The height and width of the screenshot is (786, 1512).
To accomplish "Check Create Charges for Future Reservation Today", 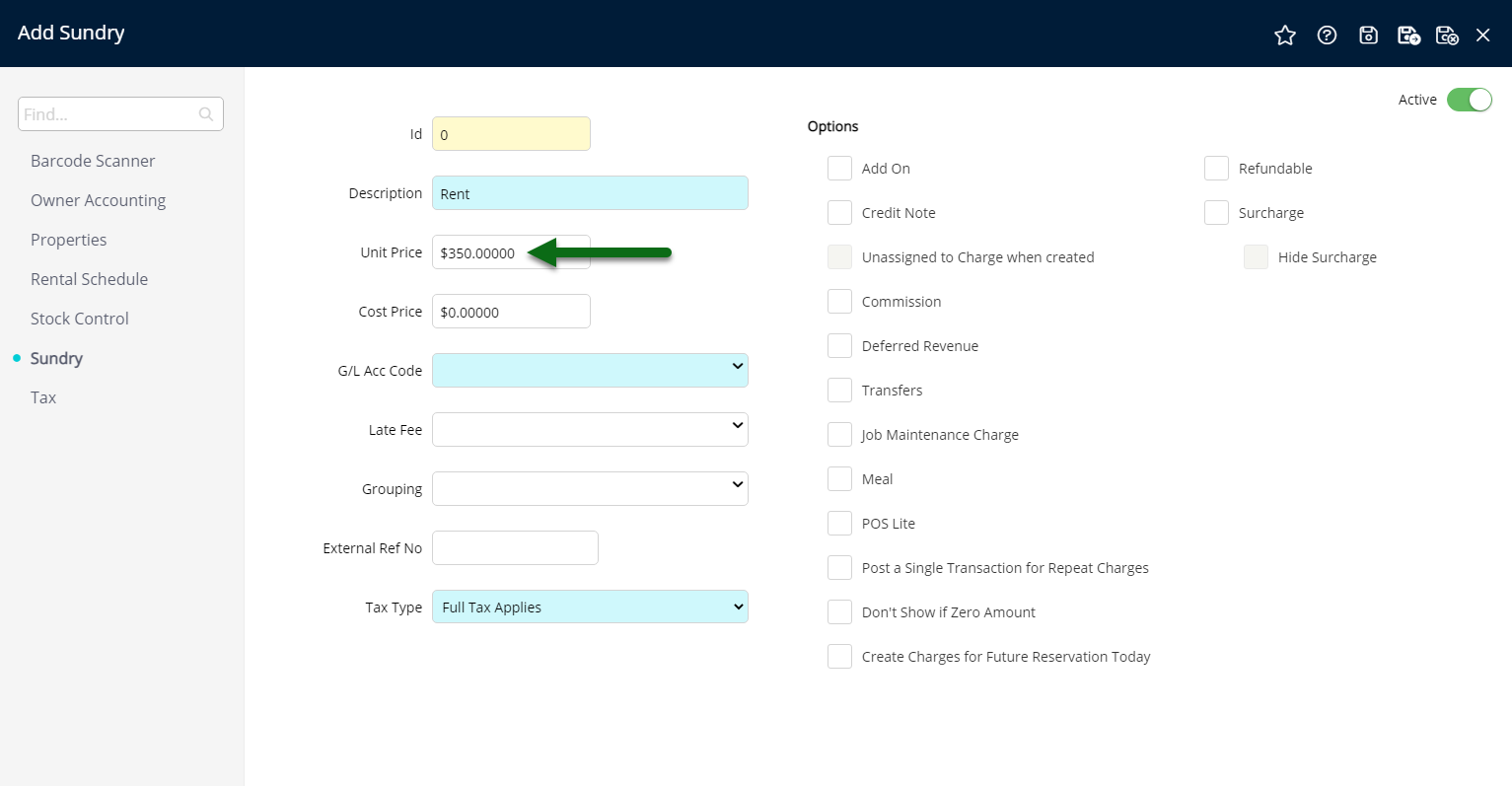I will click(839, 656).
